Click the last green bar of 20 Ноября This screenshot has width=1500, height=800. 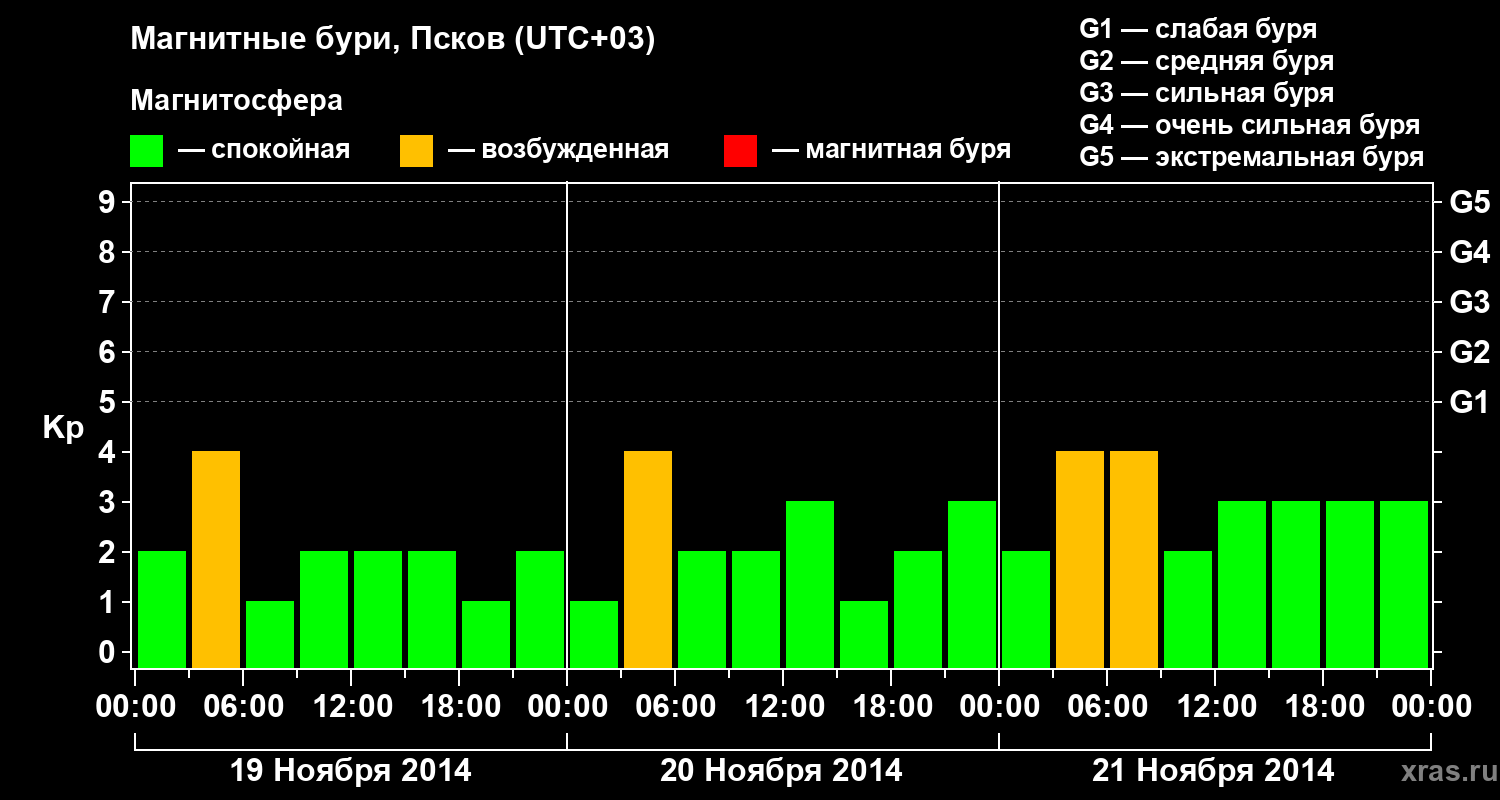tap(972, 584)
